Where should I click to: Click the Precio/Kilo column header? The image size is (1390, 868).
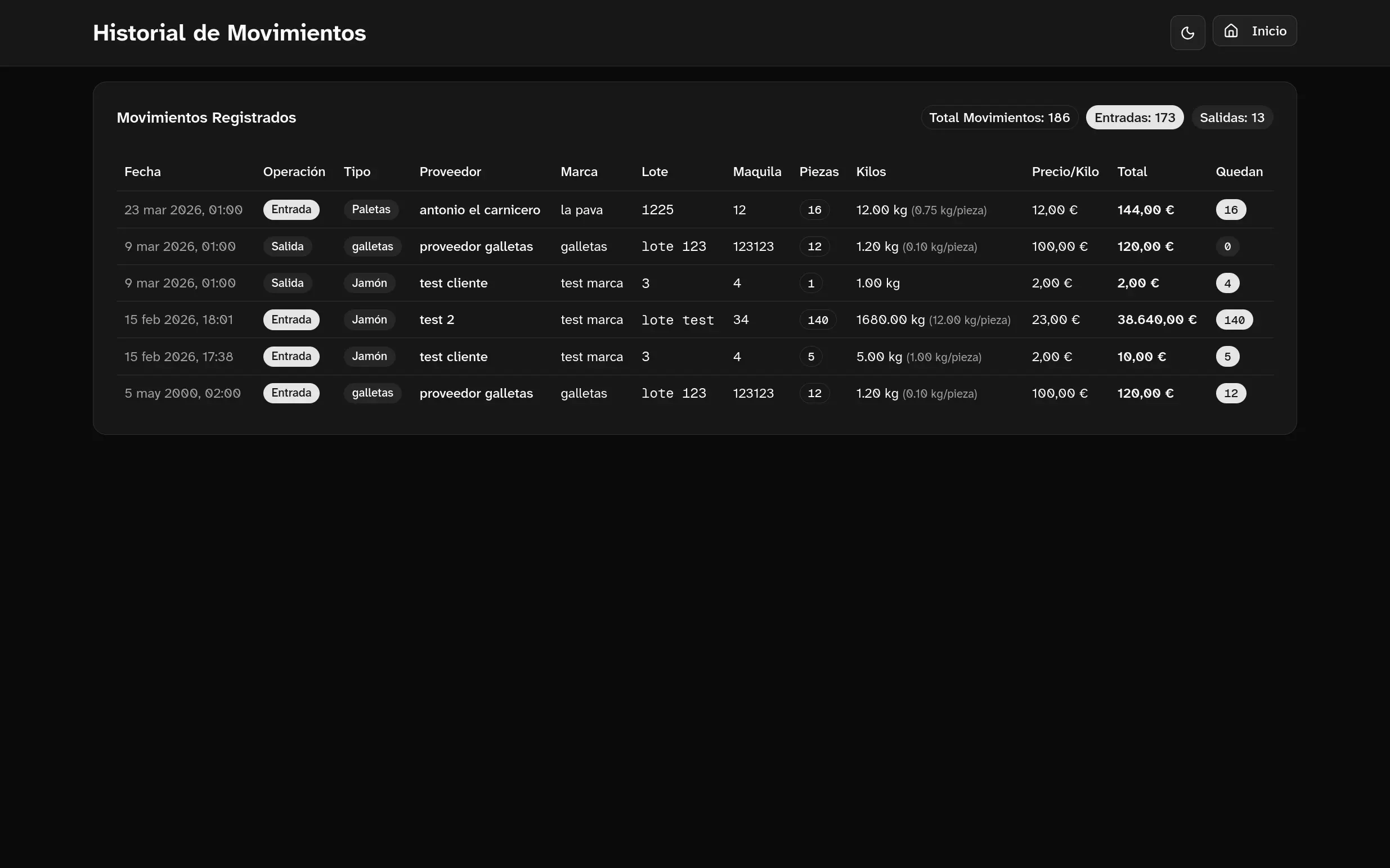coord(1065,172)
